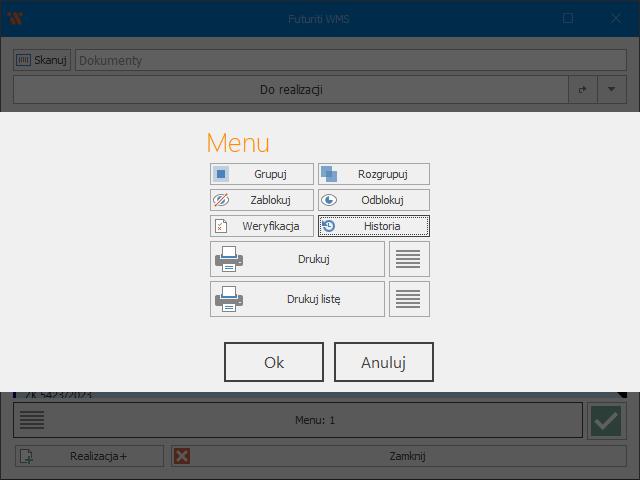The height and width of the screenshot is (480, 640).
Task: Click the Skanuj barcode button
Action: coord(42,60)
